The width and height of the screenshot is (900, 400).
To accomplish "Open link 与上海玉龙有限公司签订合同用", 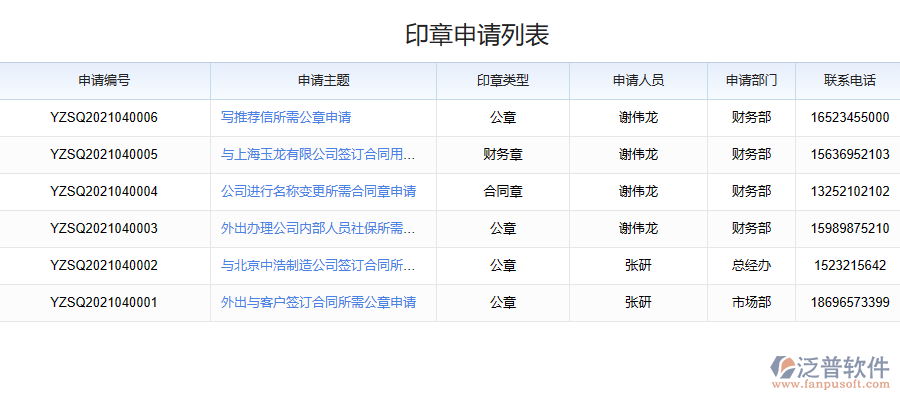I will click(317, 154).
